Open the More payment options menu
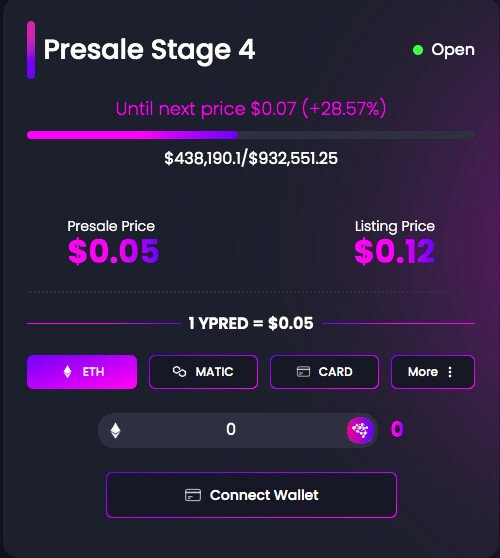 433,372
